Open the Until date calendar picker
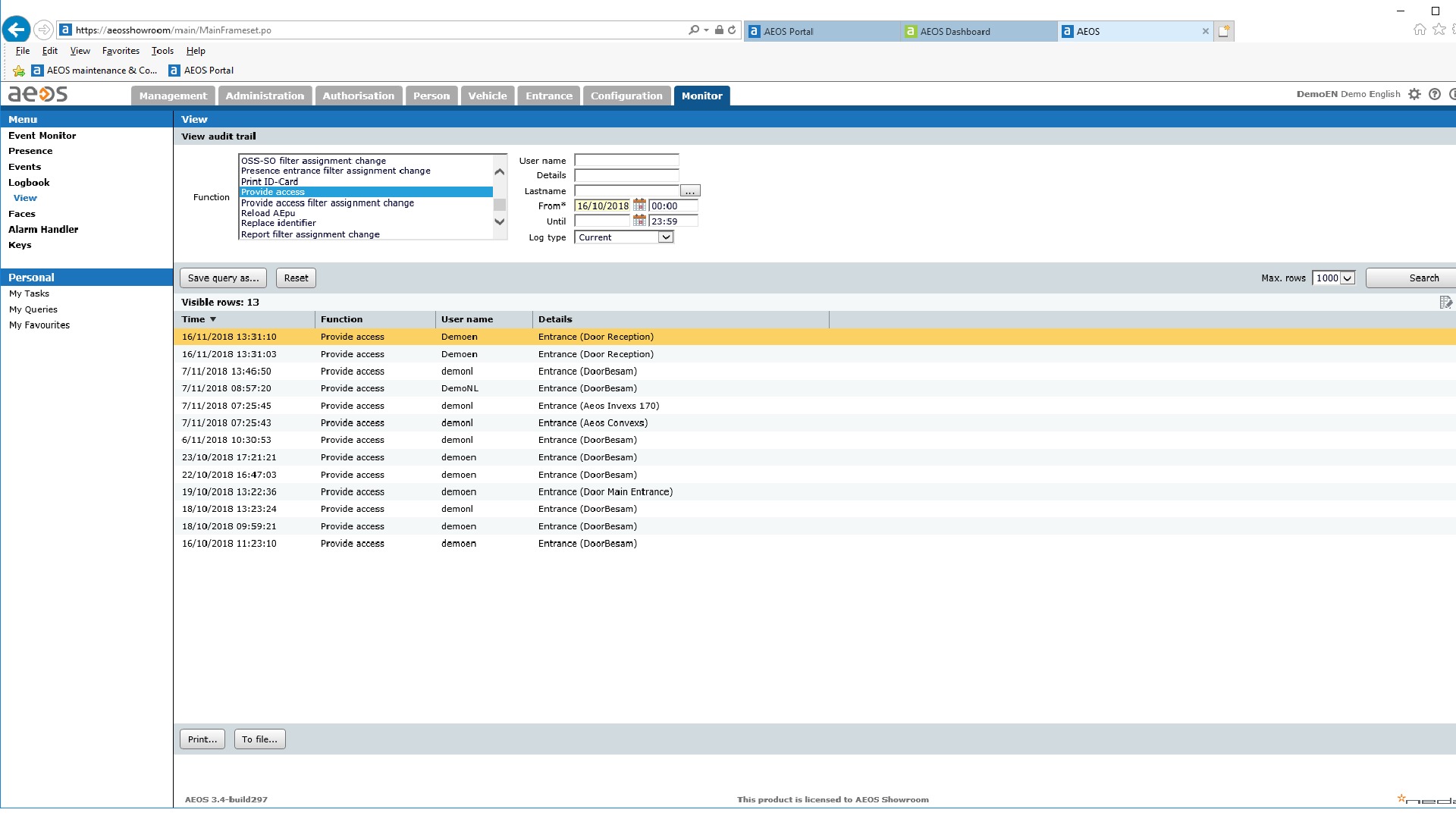 pyautogui.click(x=639, y=221)
